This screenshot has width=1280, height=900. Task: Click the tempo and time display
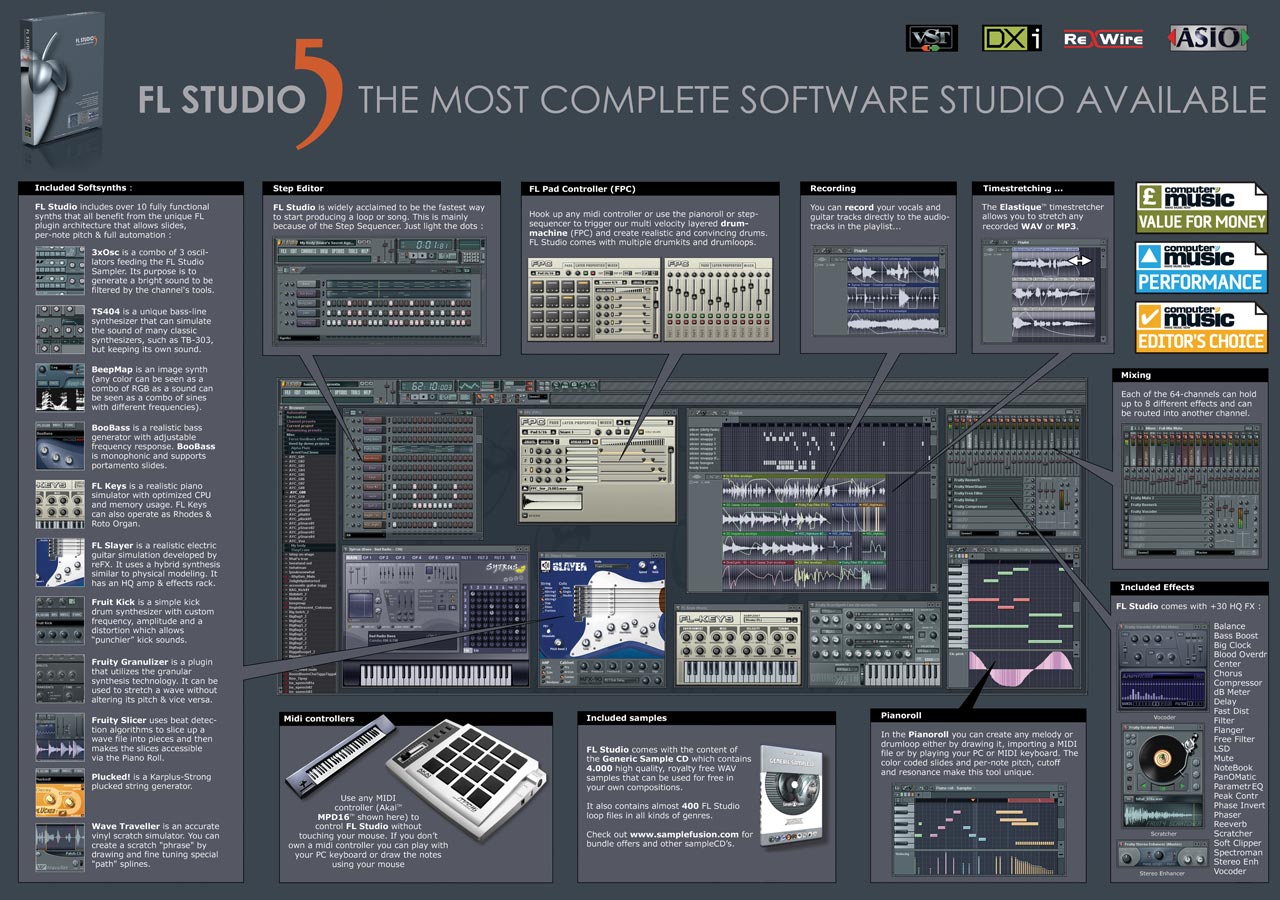(x=428, y=386)
